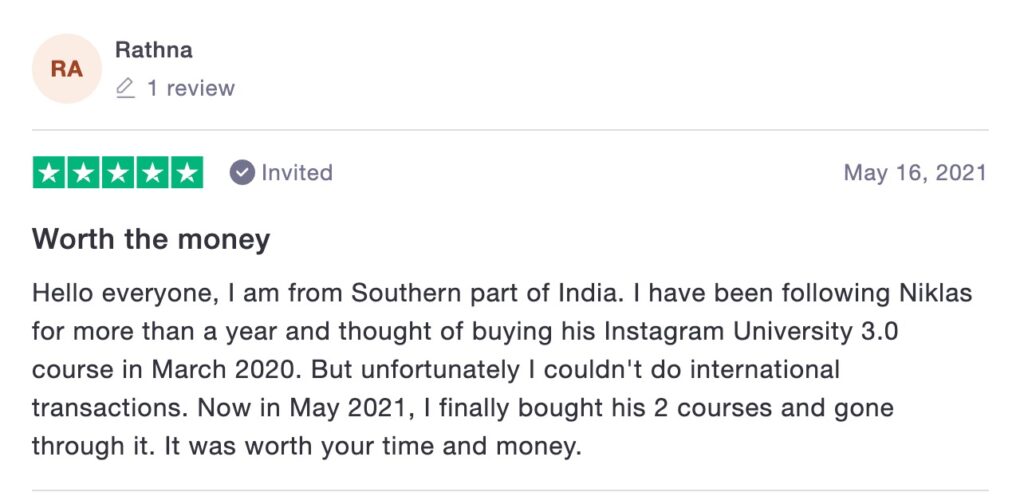Screen dimensions: 1024x504
Task: Click the "Invited" label text
Action: pyautogui.click(x=297, y=172)
